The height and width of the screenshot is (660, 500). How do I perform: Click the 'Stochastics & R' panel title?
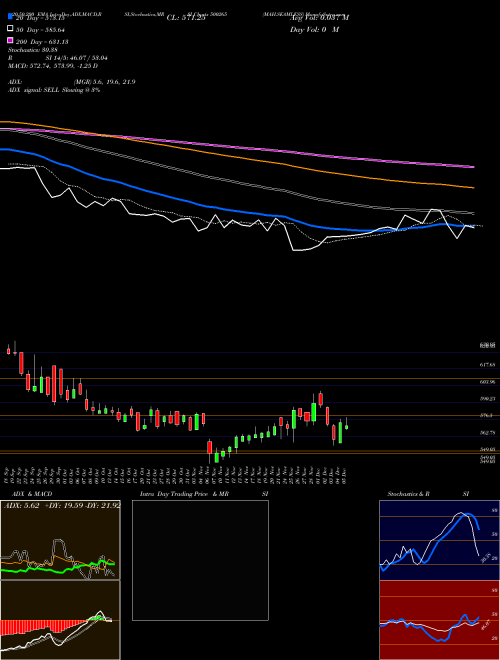point(409,494)
